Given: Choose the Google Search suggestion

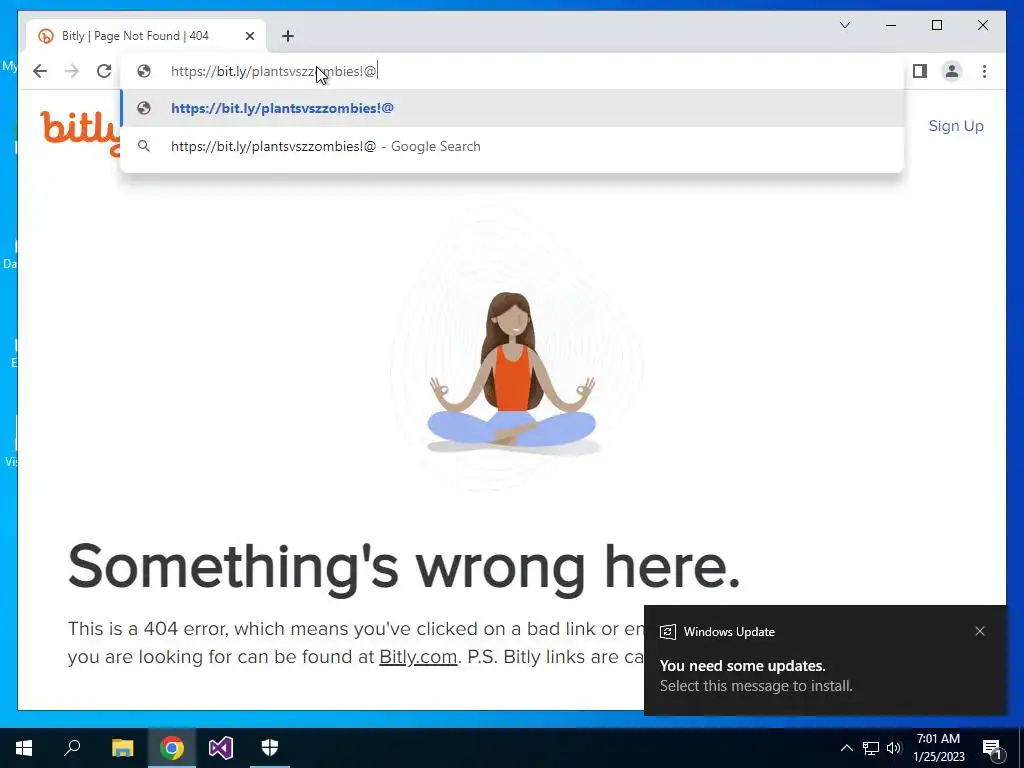Looking at the screenshot, I should tap(513, 146).
